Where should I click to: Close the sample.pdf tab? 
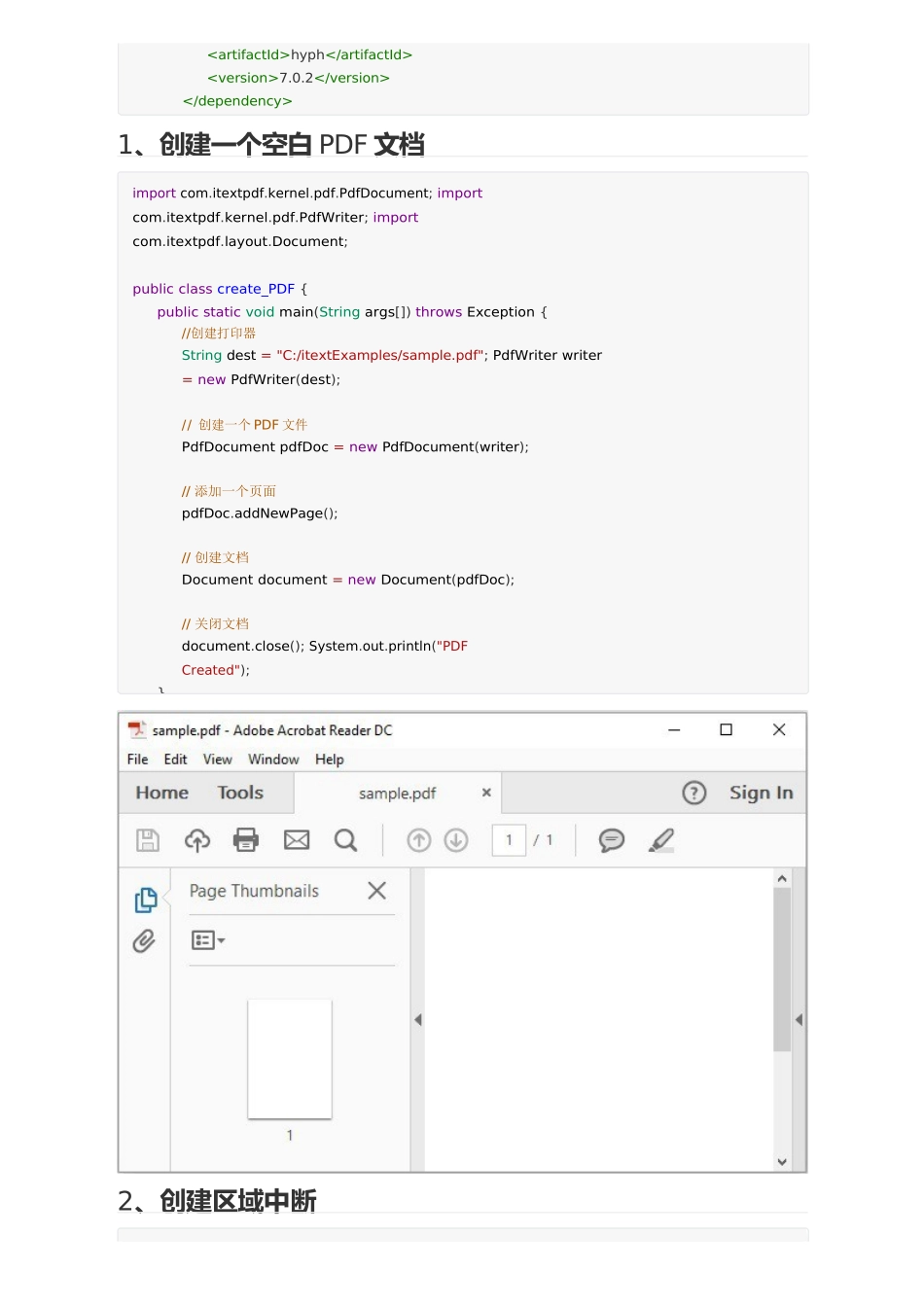(486, 793)
